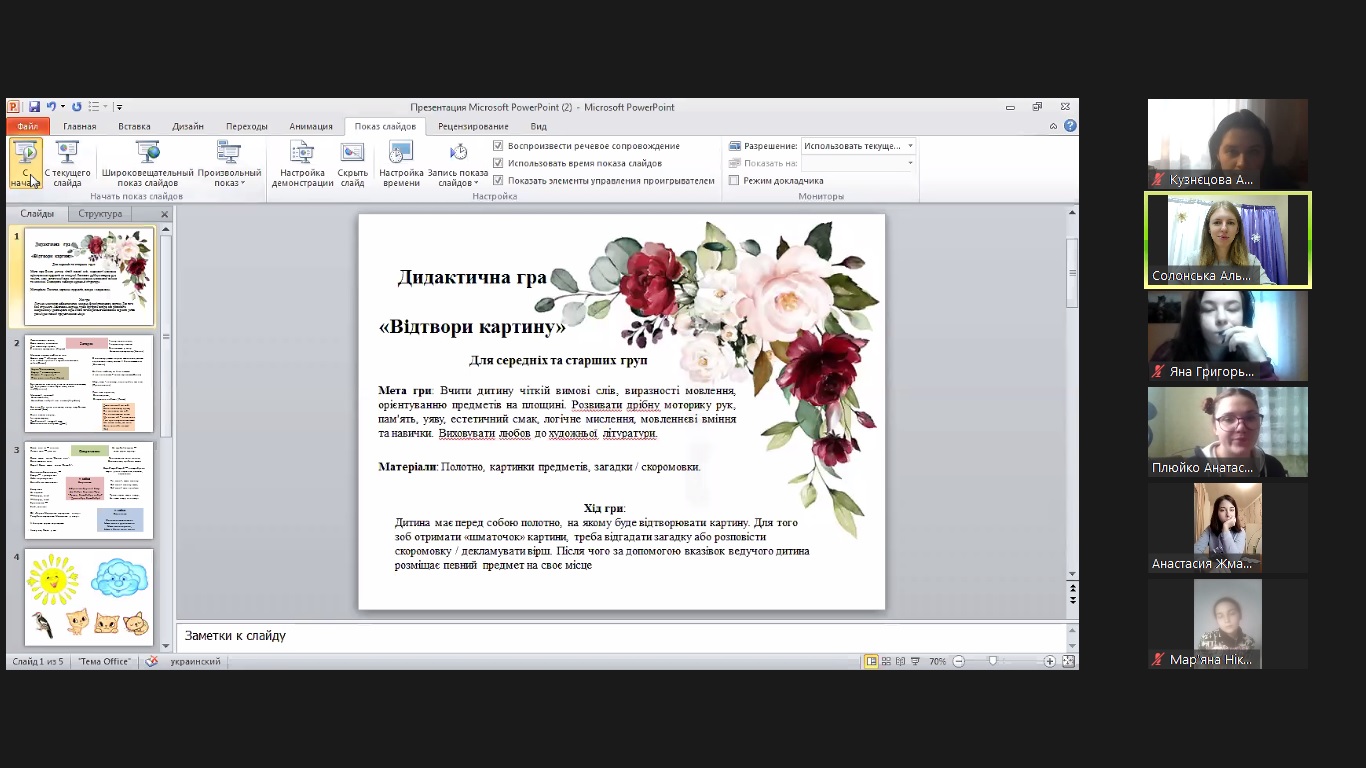Screen dimensions: 1366x768
Task: Uncheck Play Narrations checkbox
Action: tap(498, 146)
